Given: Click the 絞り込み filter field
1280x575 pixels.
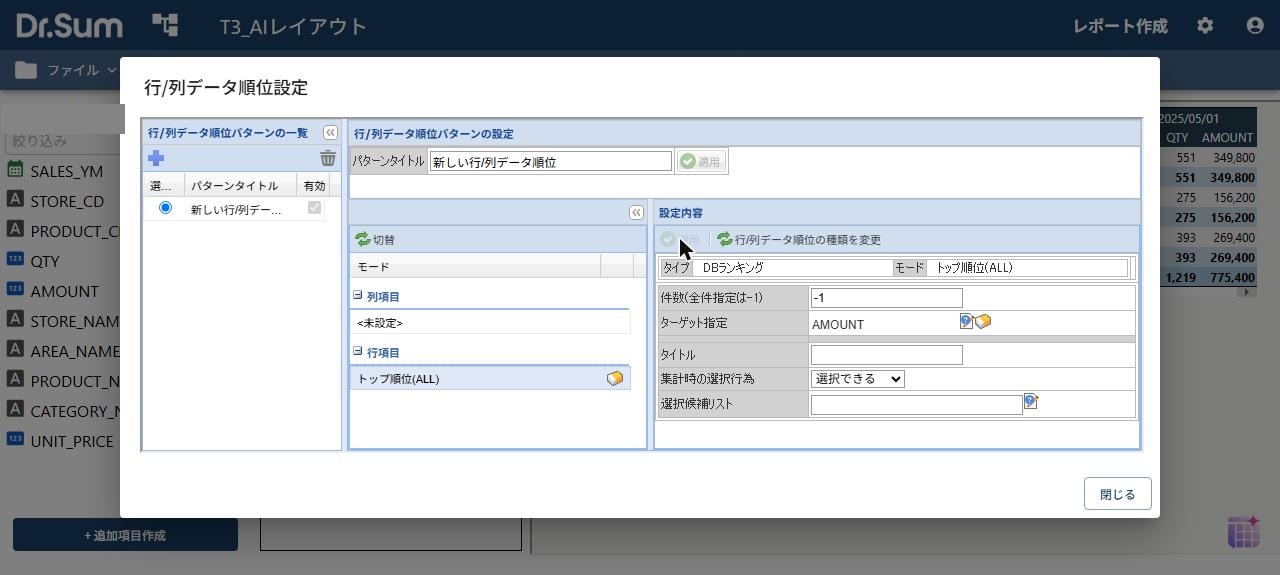Looking at the screenshot, I should [x=62, y=141].
